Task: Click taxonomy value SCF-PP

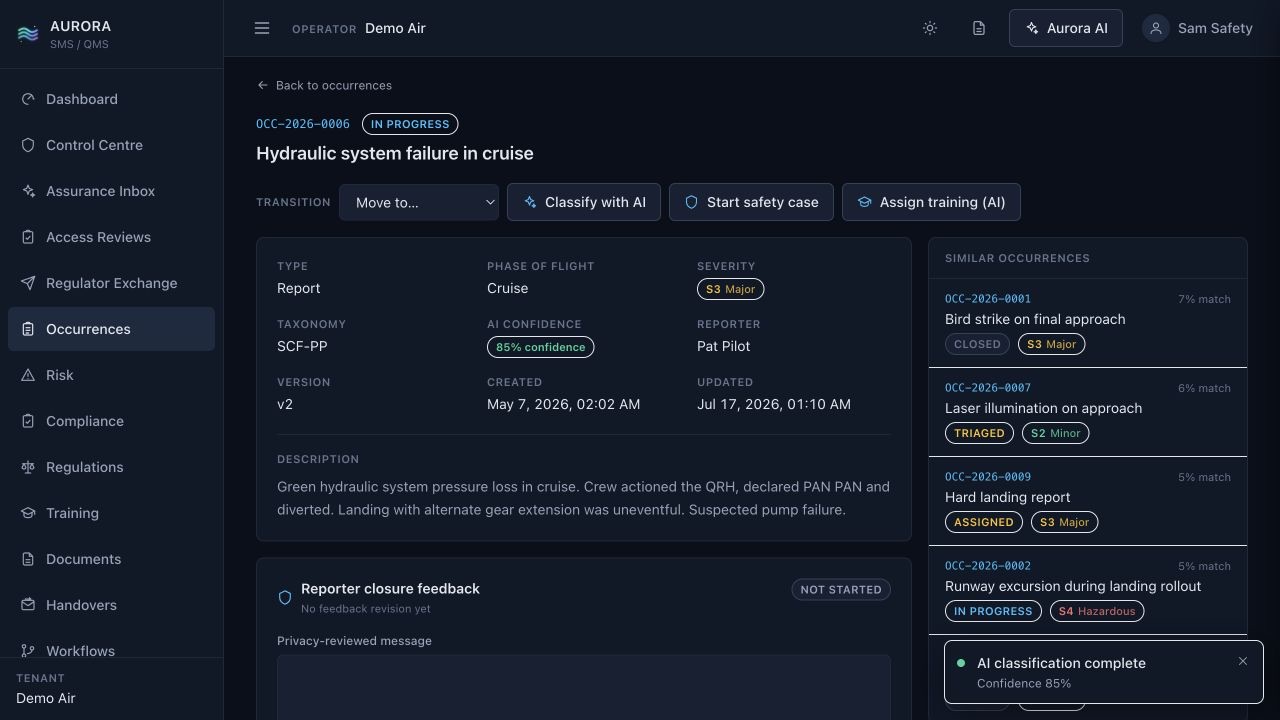Action: coord(302,346)
